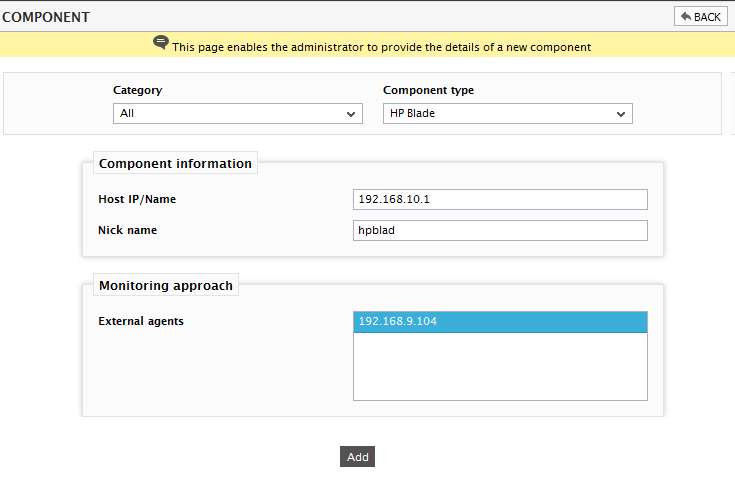
Task: Click the Add button
Action: point(357,457)
